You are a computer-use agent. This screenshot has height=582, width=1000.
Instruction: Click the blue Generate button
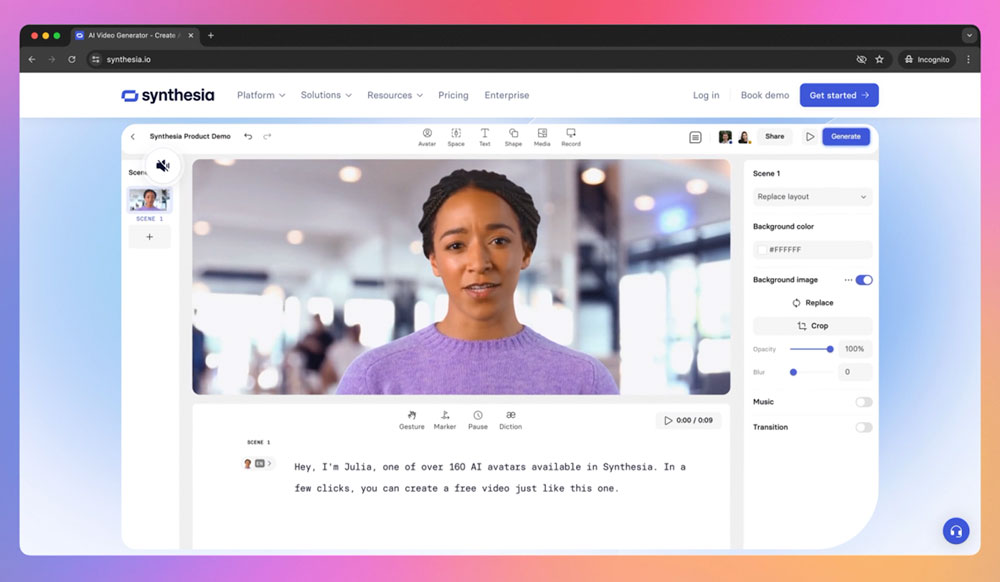[x=846, y=136]
